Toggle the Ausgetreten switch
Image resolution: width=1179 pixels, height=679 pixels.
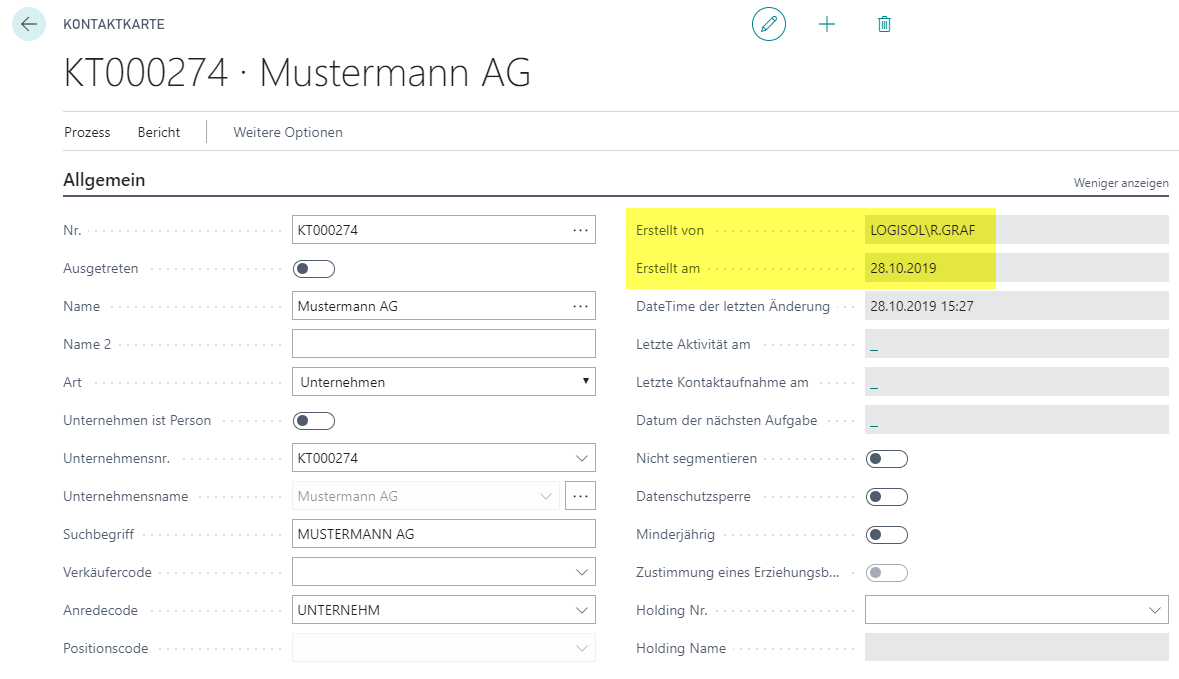(x=314, y=268)
